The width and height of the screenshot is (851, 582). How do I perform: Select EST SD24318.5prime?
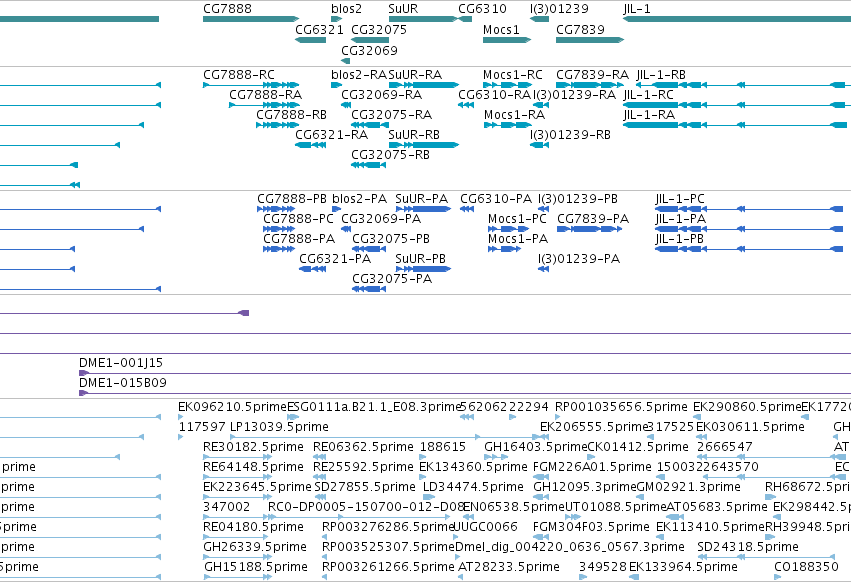tap(748, 547)
